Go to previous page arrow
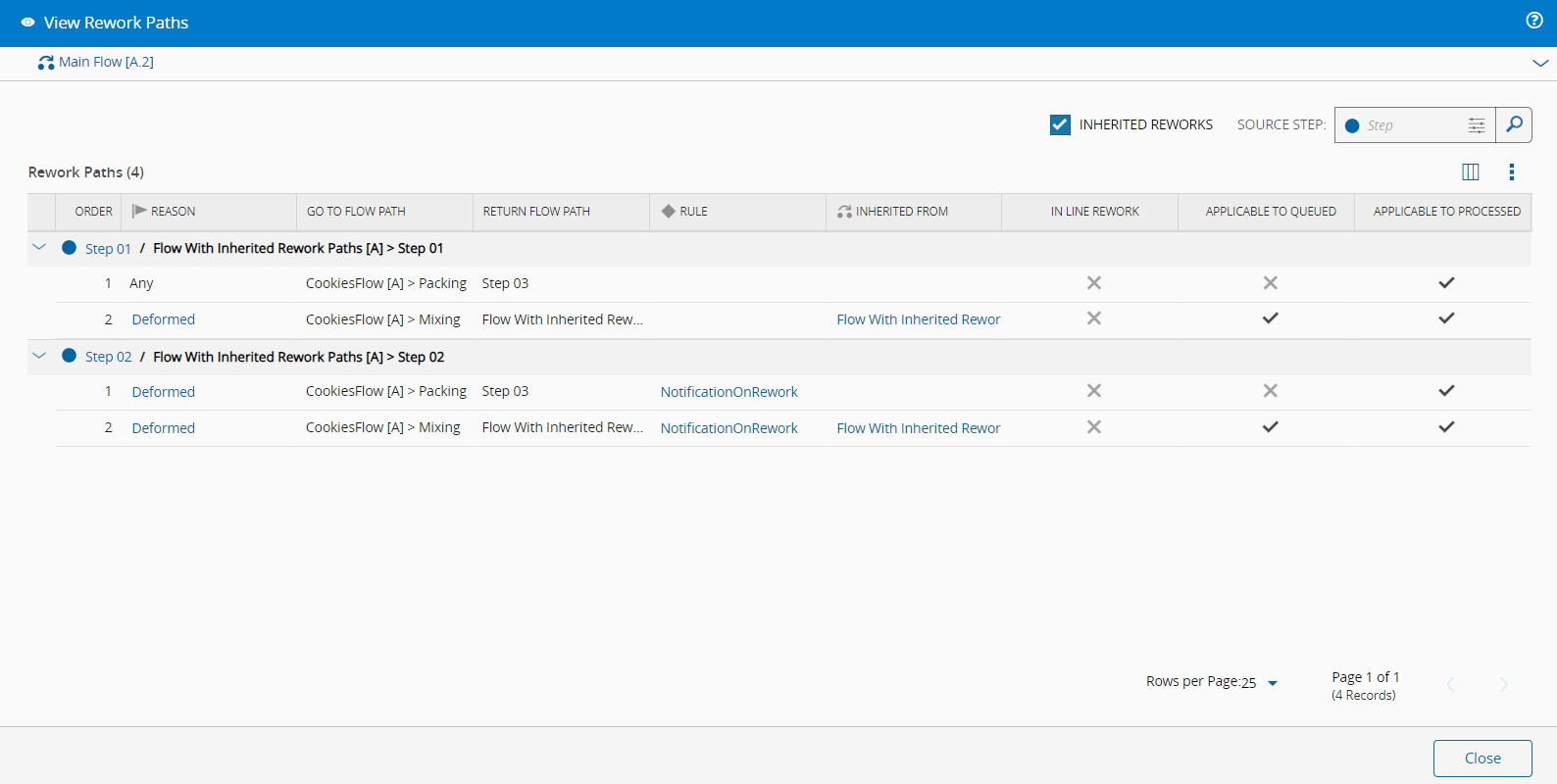This screenshot has width=1557, height=784. [1450, 685]
